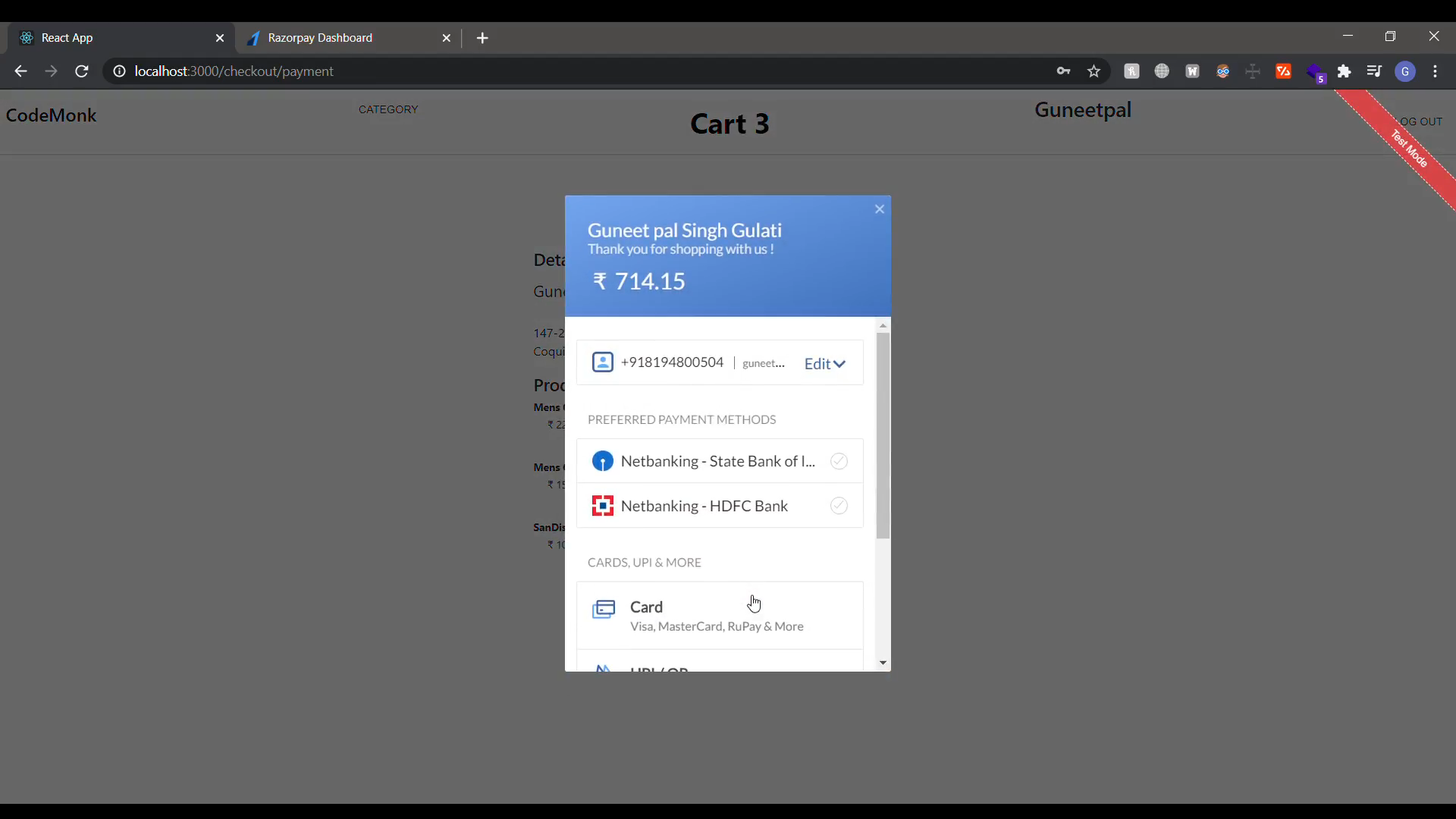Viewport: 1456px width, 819px height.
Task: Click the HDFC Bank logo icon
Action: coord(603,506)
